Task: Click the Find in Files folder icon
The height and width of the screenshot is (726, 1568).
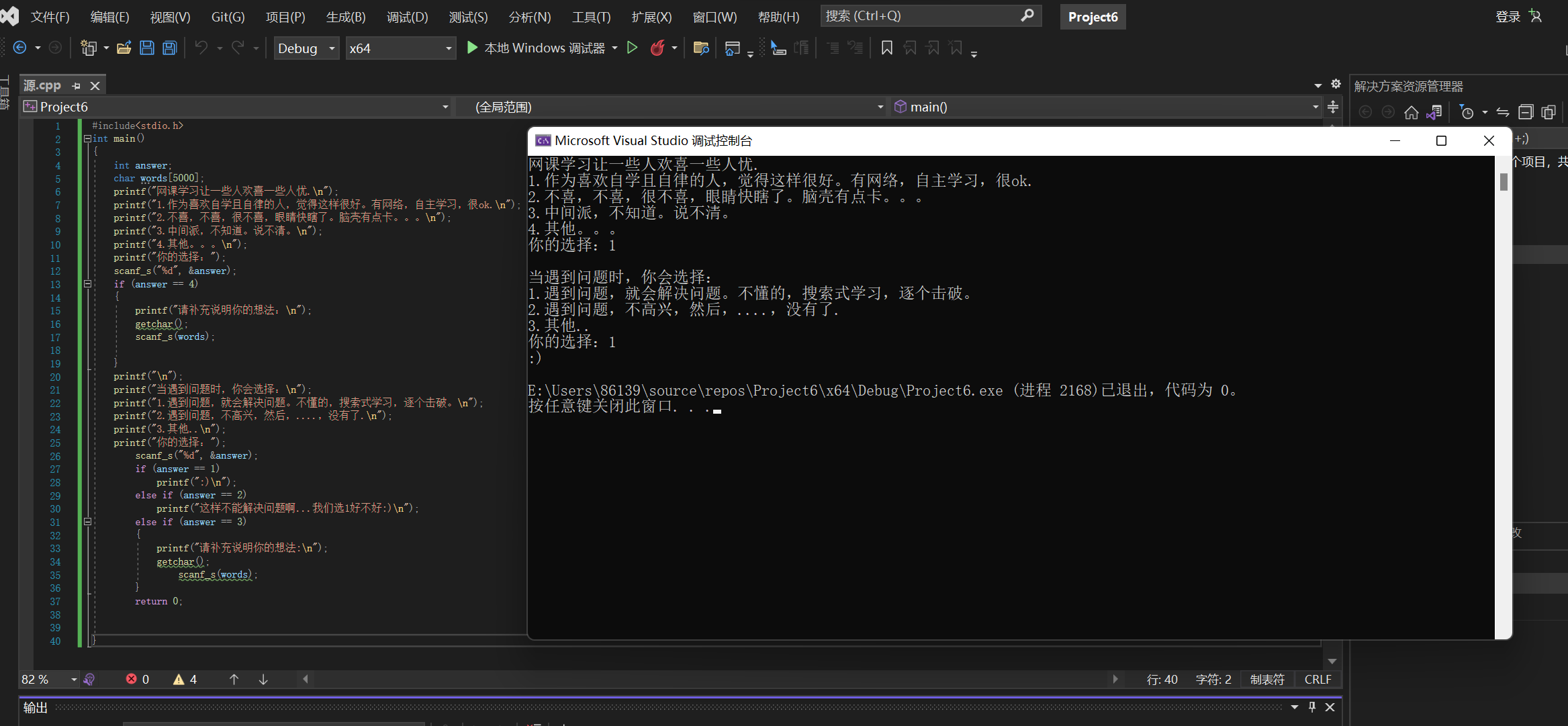Action: coord(700,48)
